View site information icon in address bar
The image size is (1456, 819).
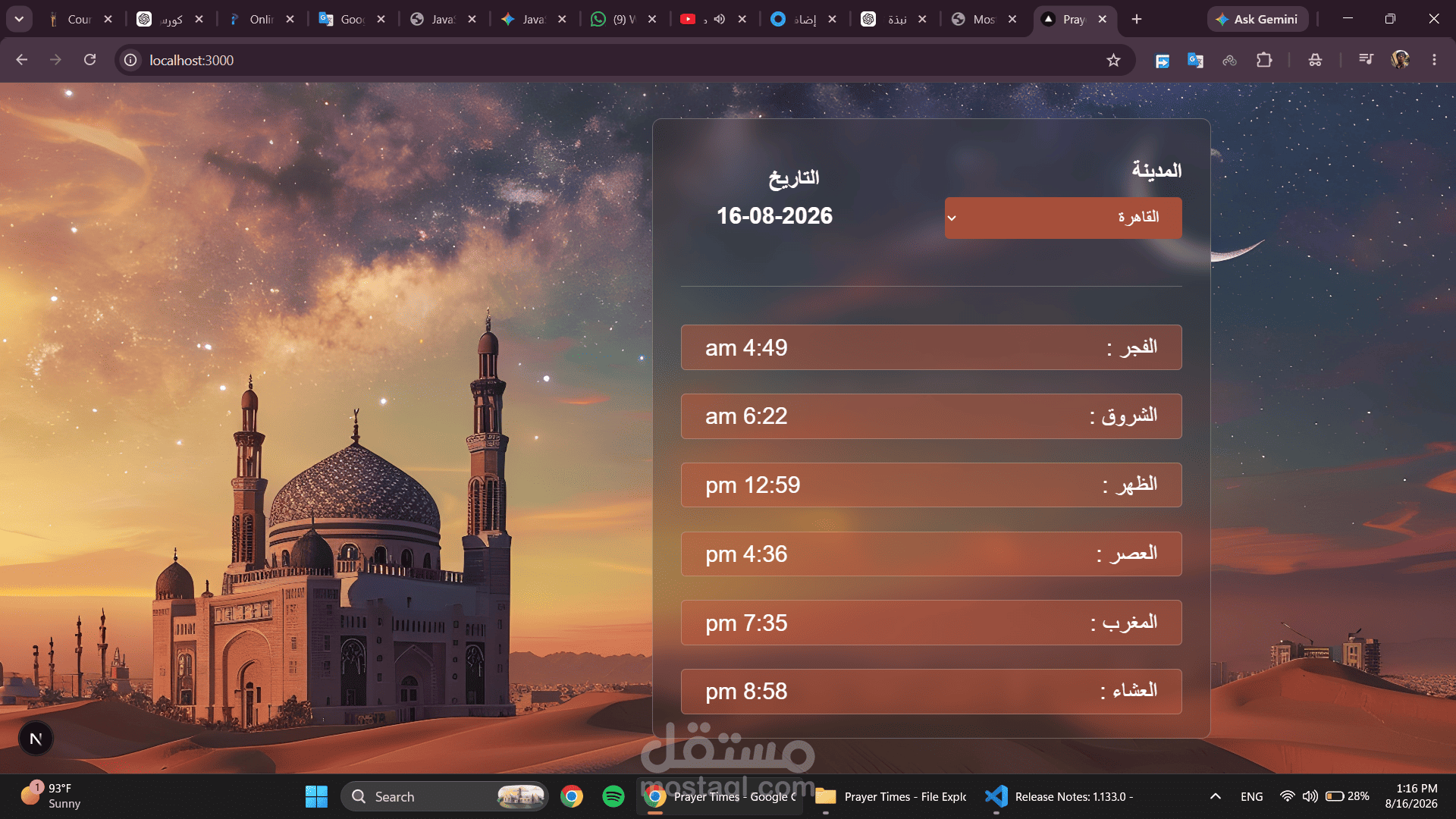click(x=130, y=60)
